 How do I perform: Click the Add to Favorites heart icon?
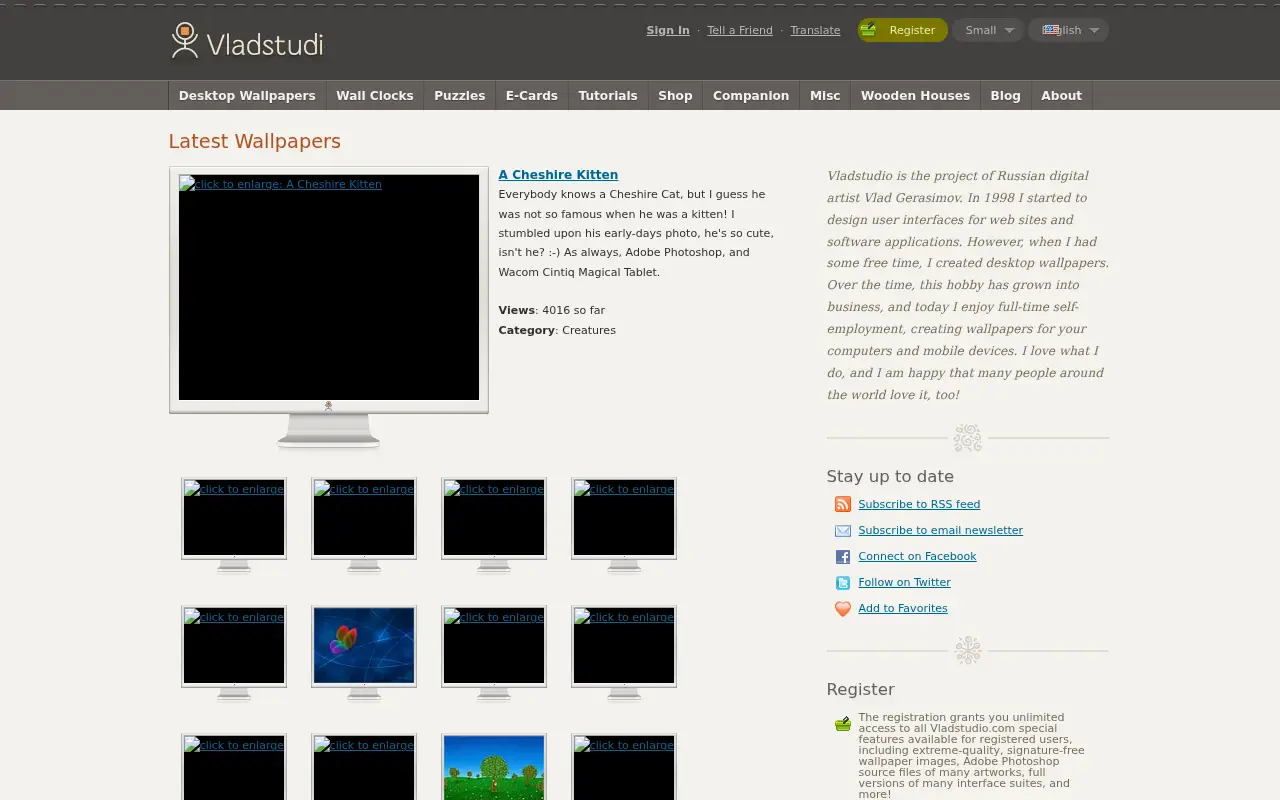click(x=843, y=609)
